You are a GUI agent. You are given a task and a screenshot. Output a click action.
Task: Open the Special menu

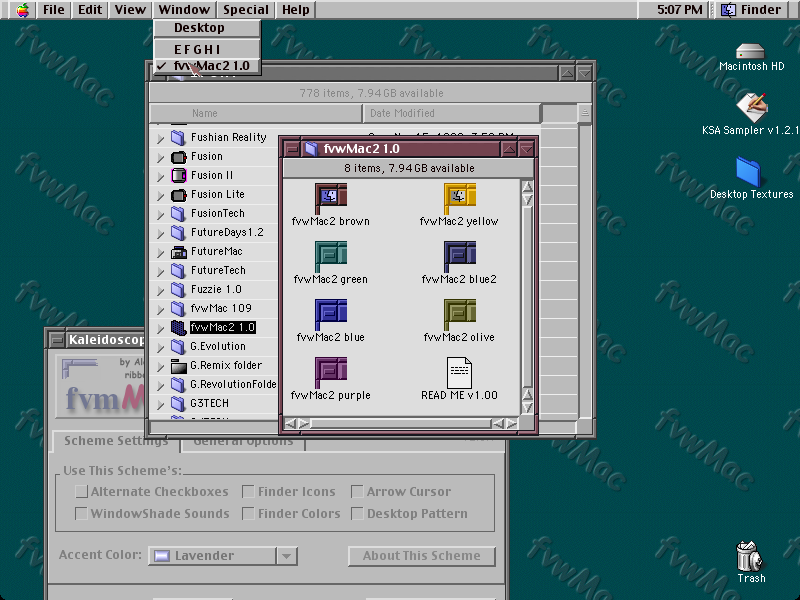245,10
